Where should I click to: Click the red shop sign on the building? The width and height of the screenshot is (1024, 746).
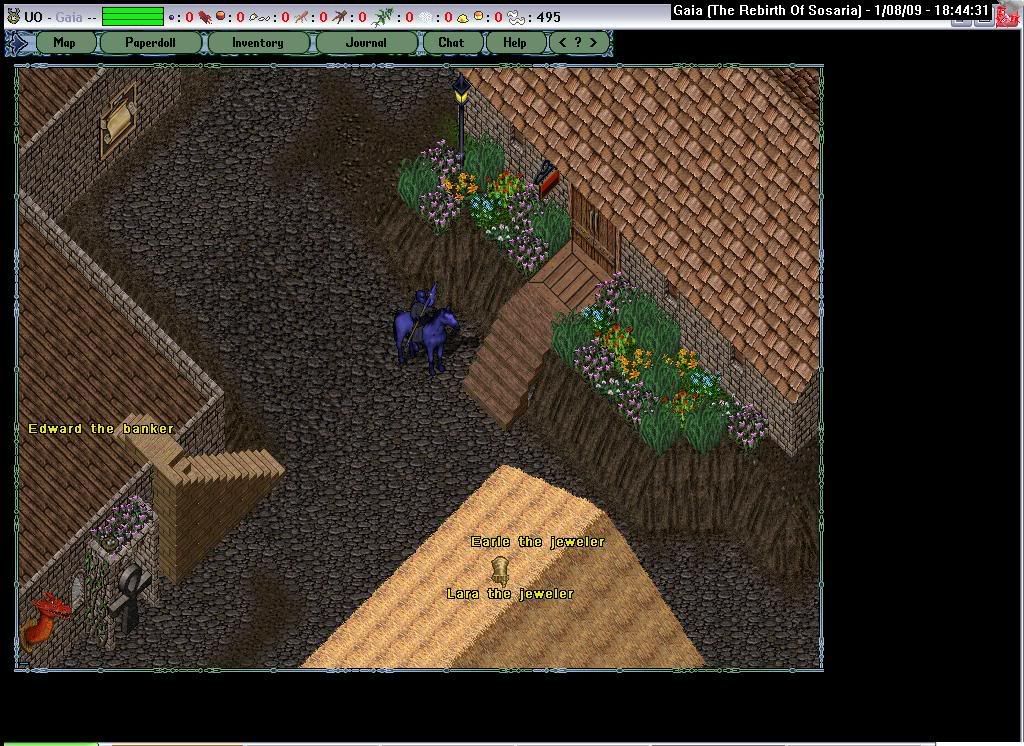pos(546,178)
